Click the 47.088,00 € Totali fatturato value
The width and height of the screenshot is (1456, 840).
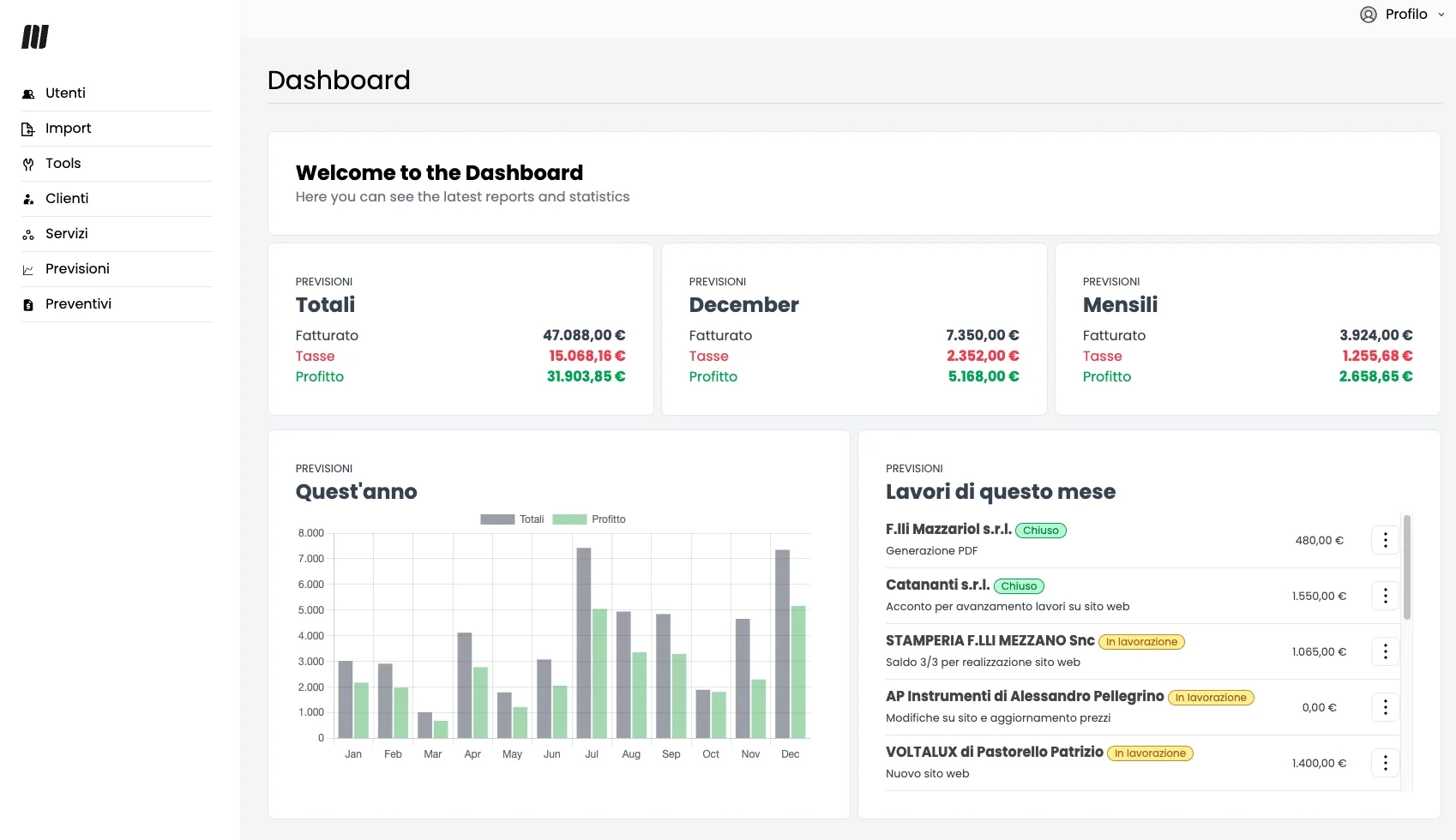pyautogui.click(x=584, y=336)
